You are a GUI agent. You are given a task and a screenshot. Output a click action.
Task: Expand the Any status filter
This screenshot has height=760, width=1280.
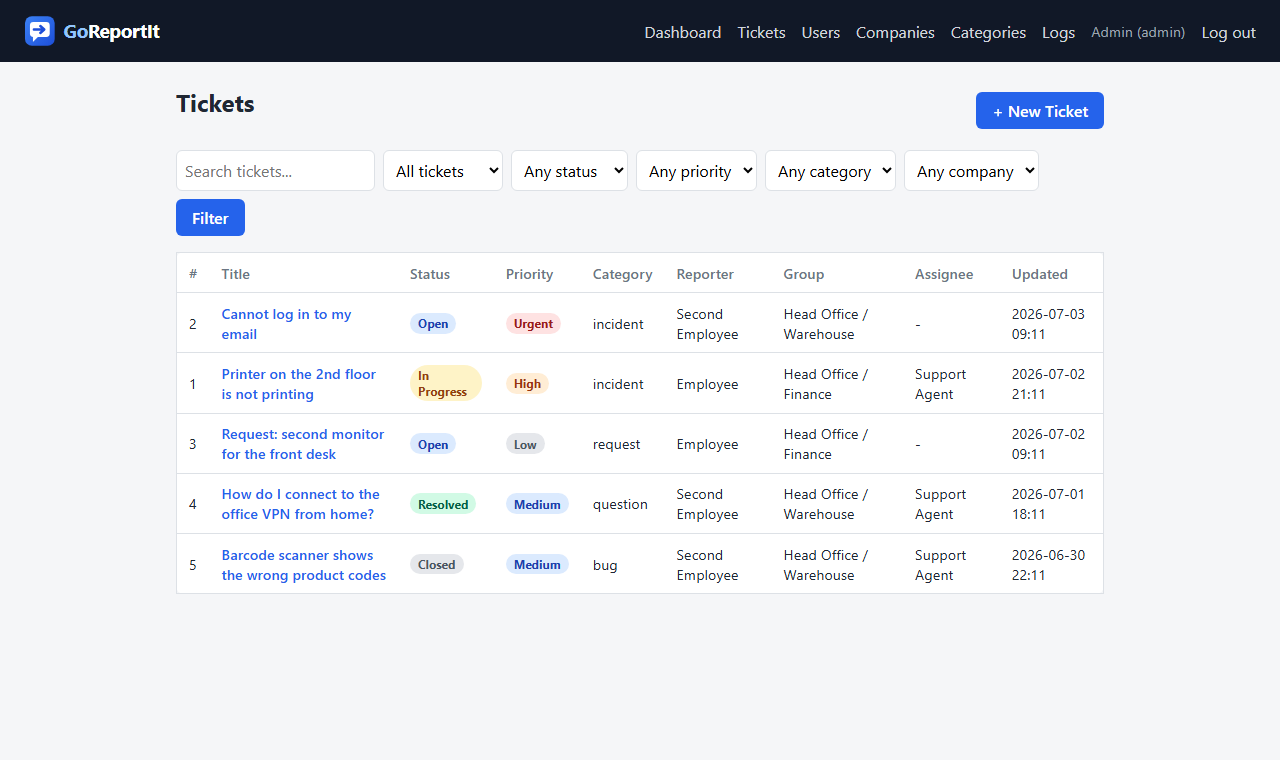(569, 171)
